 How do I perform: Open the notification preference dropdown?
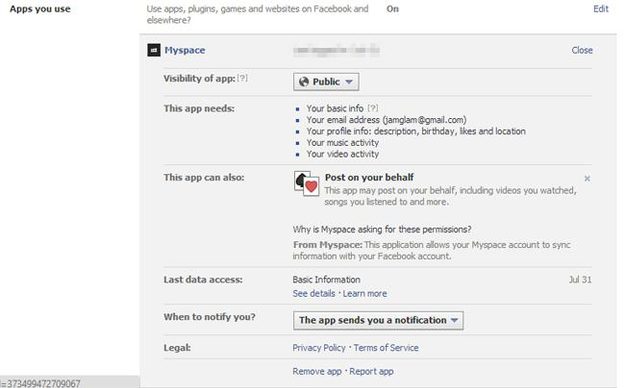point(378,321)
